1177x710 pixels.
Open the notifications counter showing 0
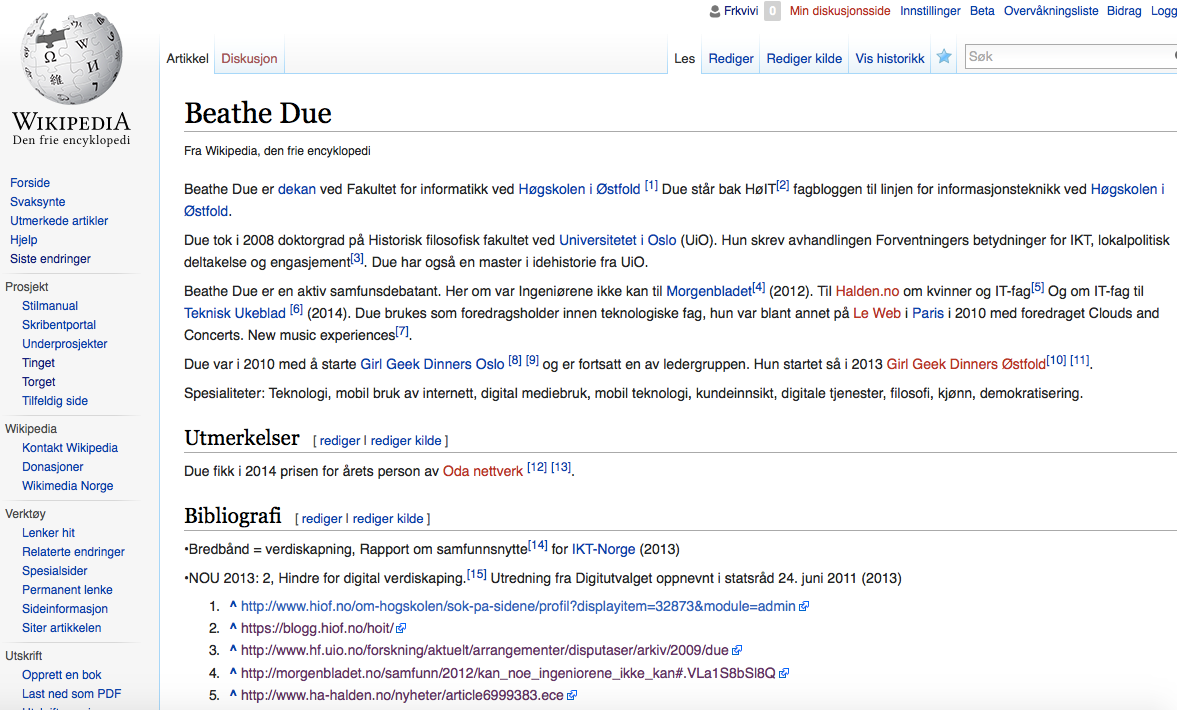click(x=772, y=11)
